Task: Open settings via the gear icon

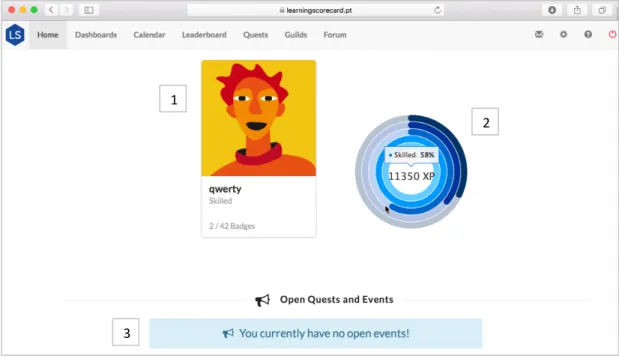Action: tap(563, 34)
